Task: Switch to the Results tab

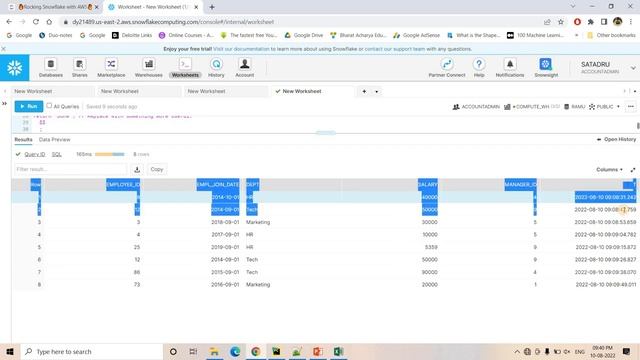Action: (23, 140)
